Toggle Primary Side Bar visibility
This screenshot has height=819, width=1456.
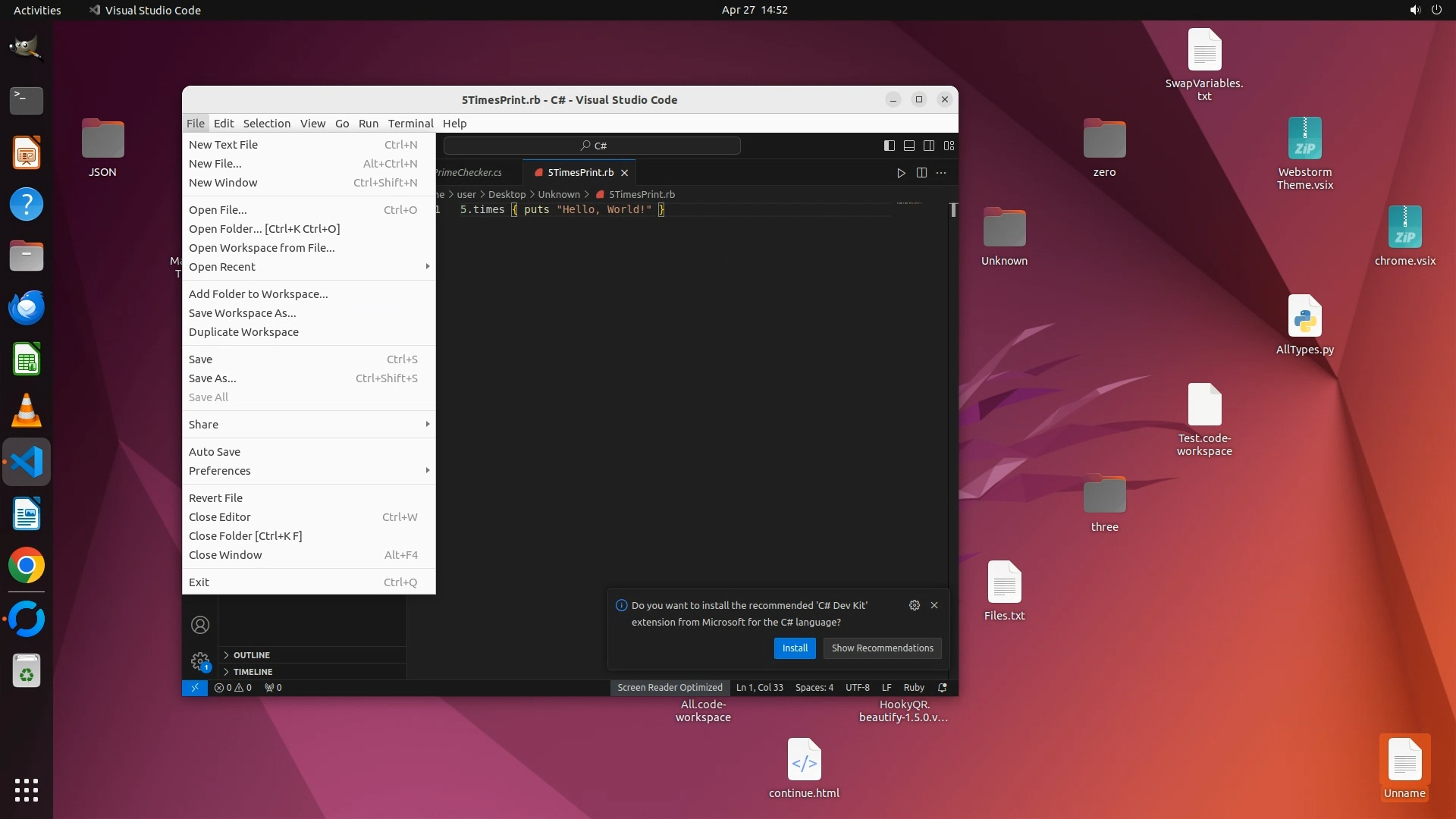[x=890, y=146]
